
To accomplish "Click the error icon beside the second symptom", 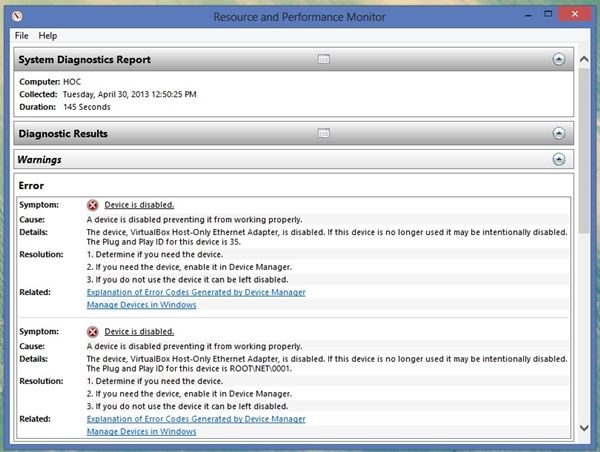I will tap(93, 332).
